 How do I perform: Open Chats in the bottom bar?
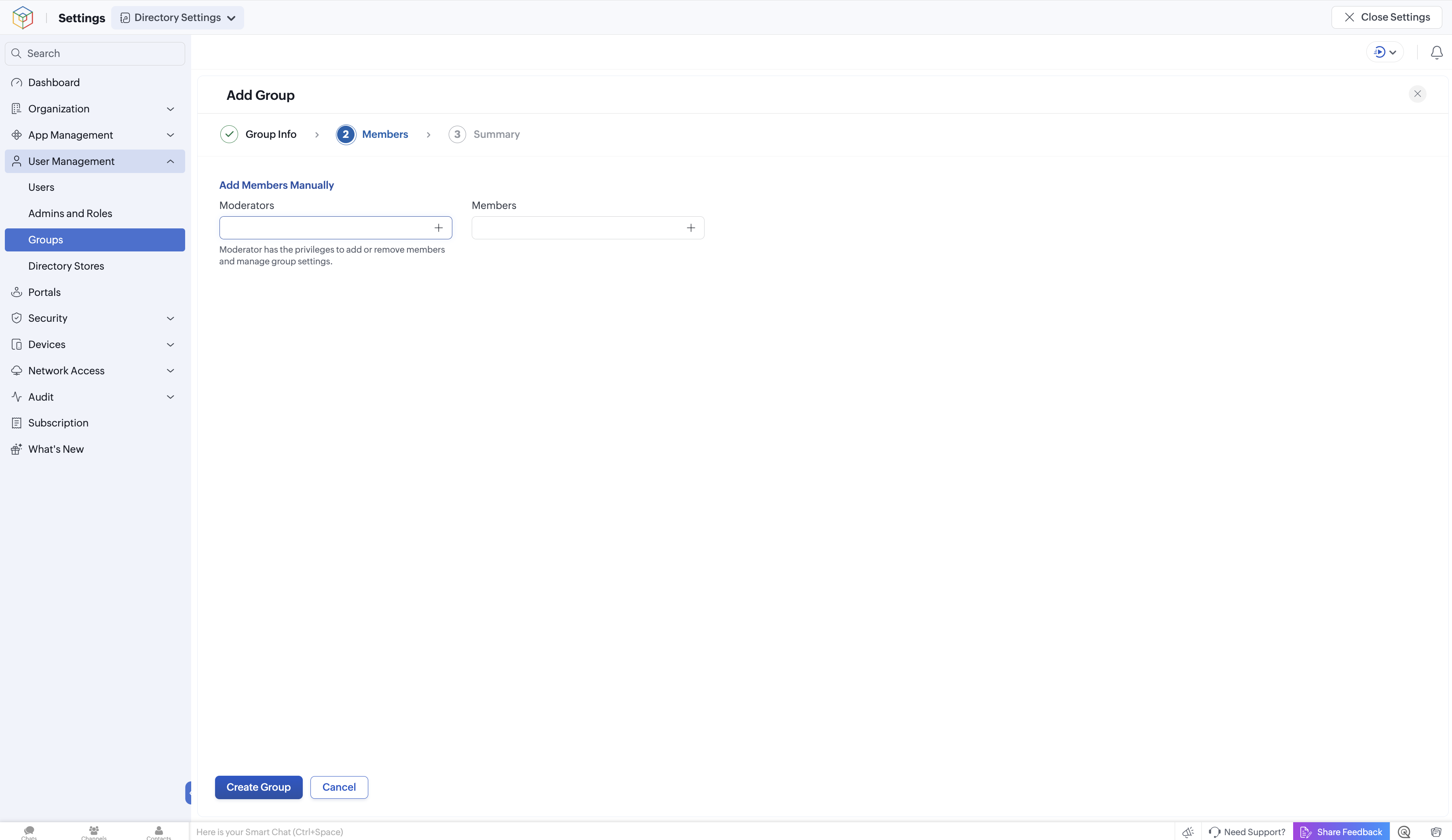coord(29,832)
